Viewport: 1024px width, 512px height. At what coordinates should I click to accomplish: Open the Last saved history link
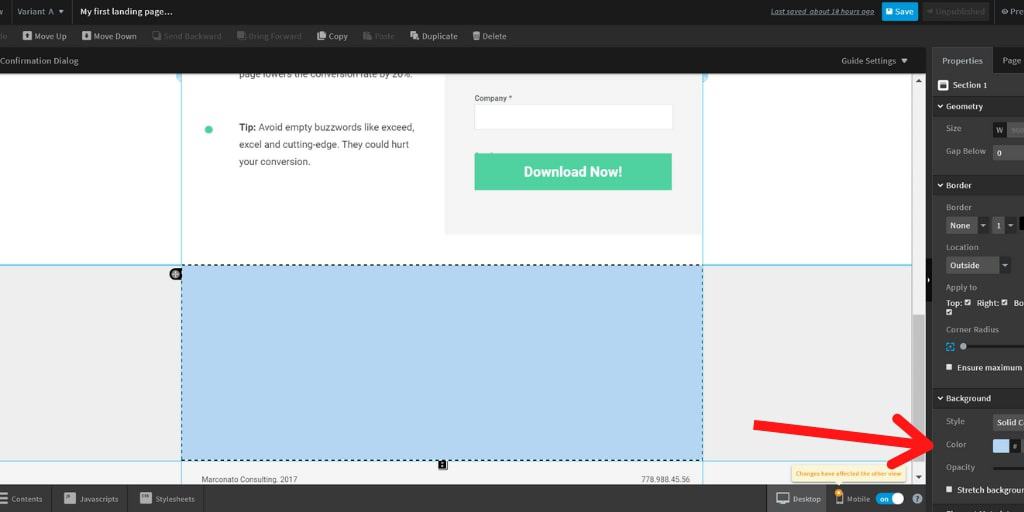pos(822,12)
